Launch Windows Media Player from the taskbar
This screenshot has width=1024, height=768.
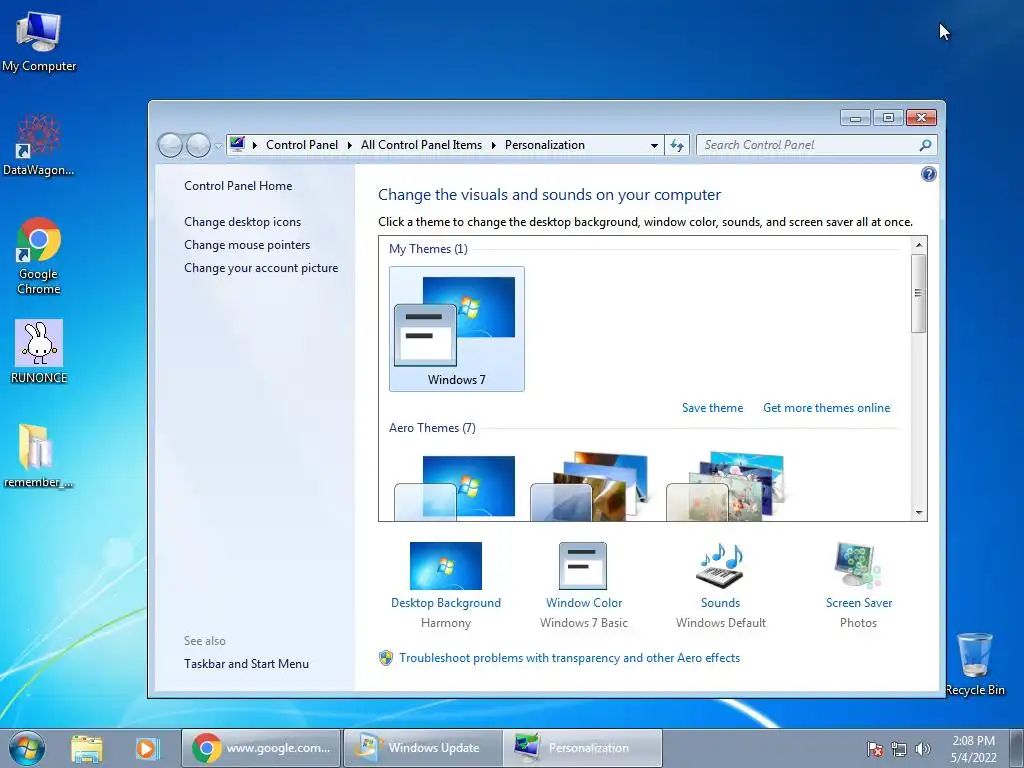click(x=147, y=748)
